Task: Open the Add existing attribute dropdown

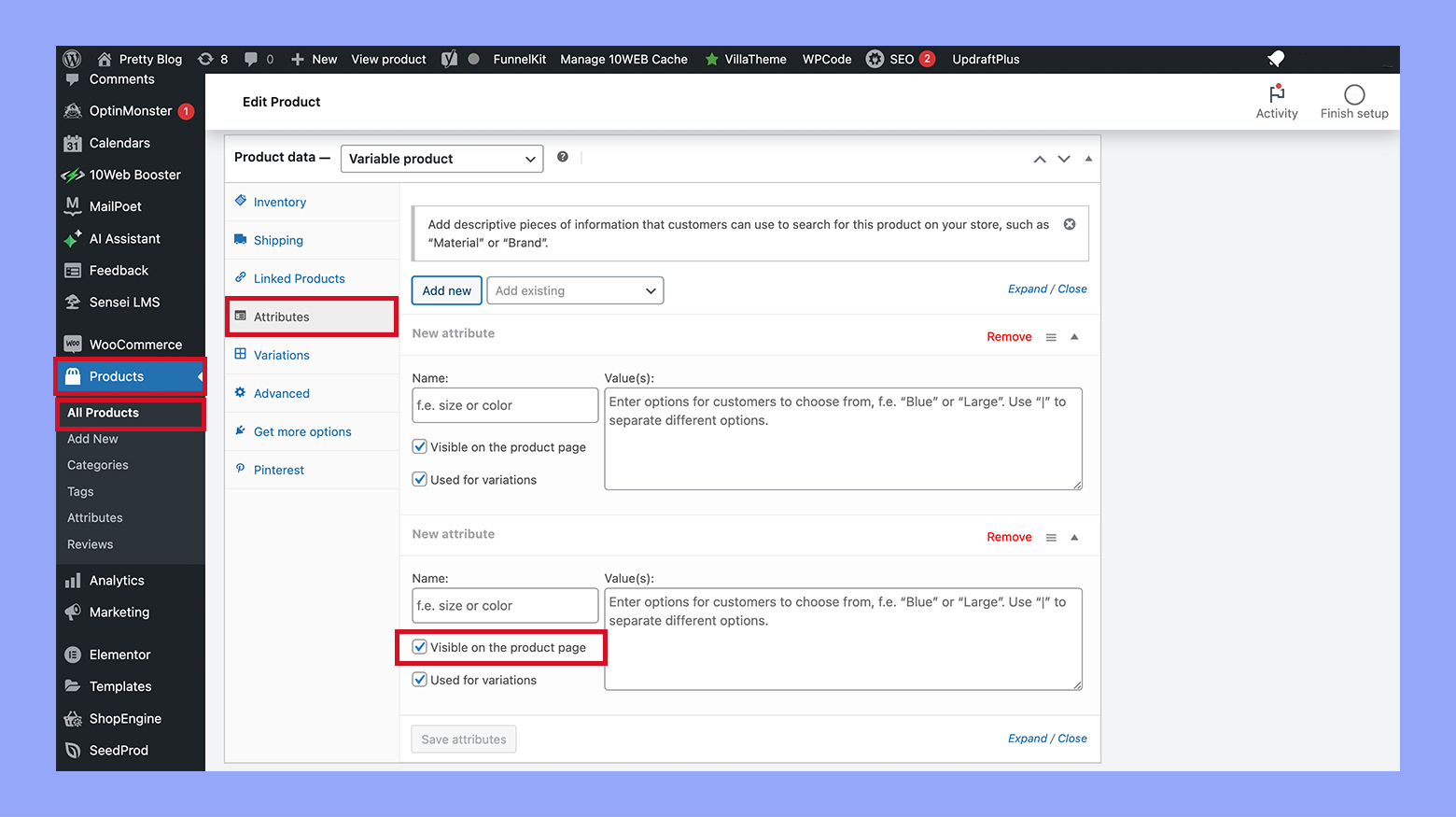Action: tap(574, 290)
